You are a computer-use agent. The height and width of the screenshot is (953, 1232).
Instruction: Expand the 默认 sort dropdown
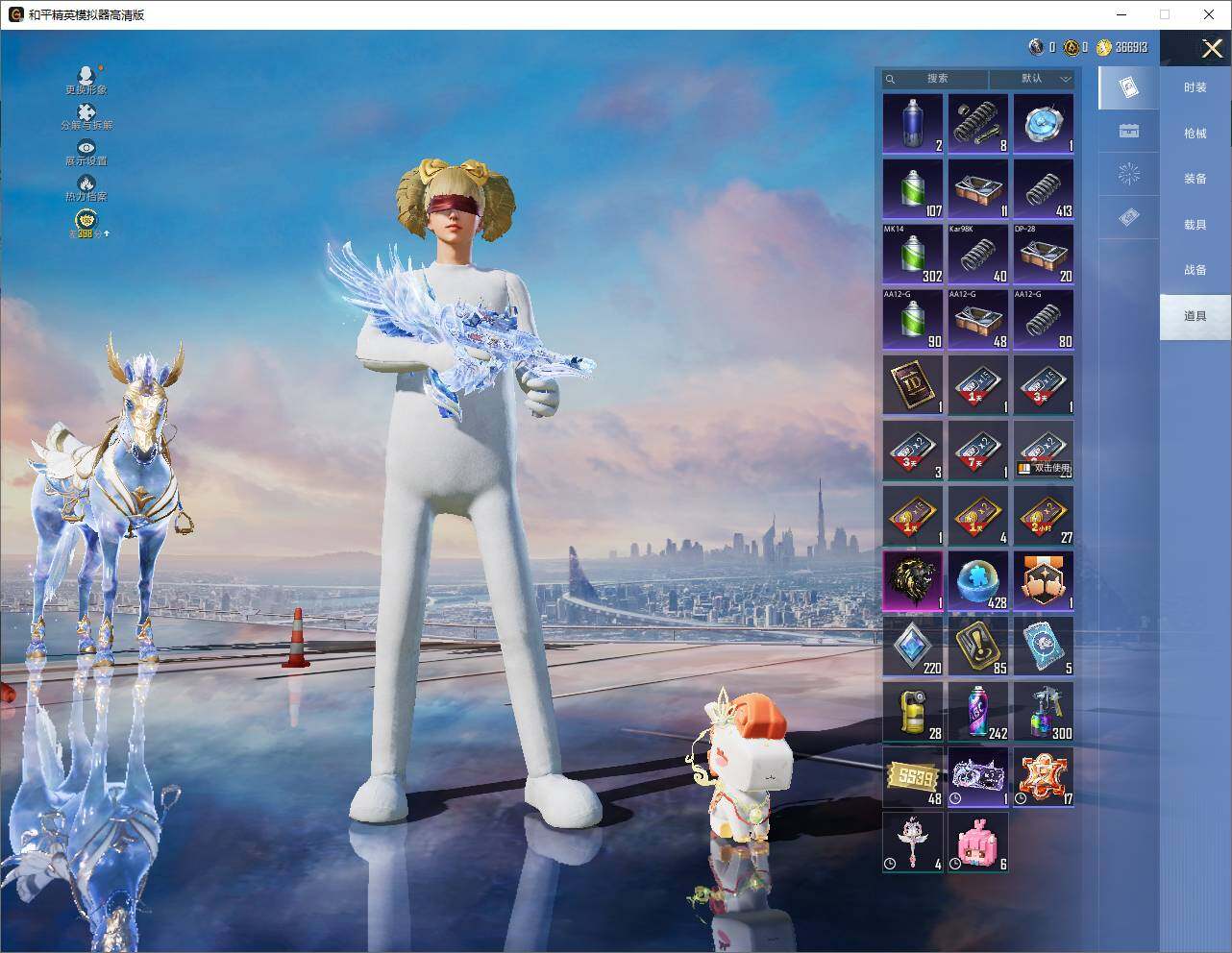click(1032, 79)
